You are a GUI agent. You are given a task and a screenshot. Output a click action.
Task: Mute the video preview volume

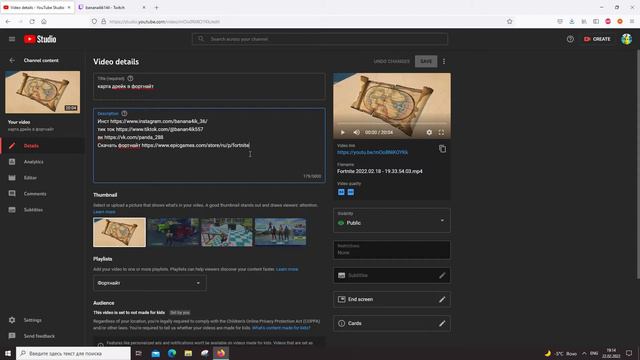pos(356,132)
